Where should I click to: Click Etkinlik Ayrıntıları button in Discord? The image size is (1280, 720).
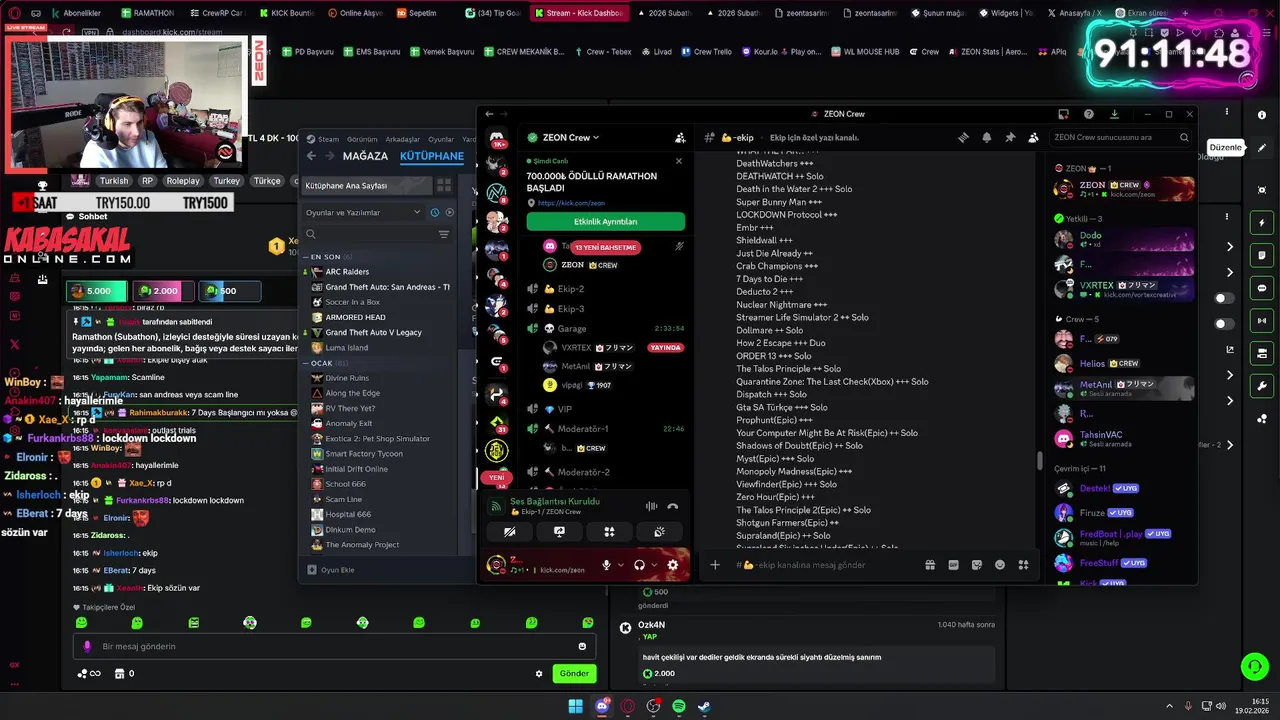[x=605, y=221]
